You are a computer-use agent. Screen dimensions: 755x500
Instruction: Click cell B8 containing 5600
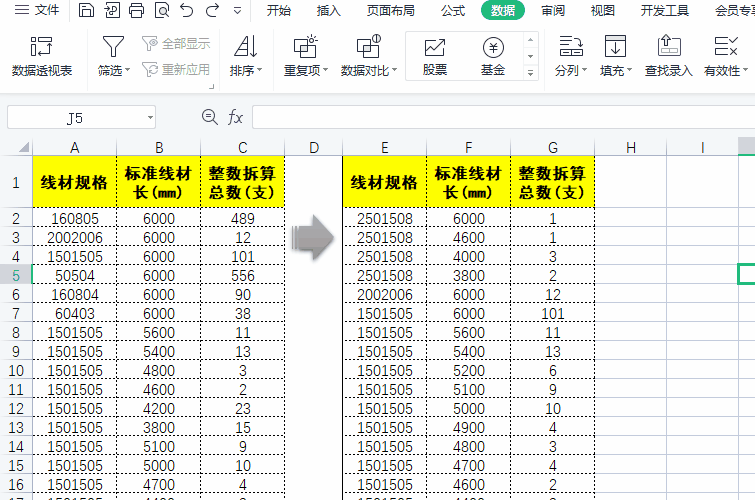(x=158, y=333)
